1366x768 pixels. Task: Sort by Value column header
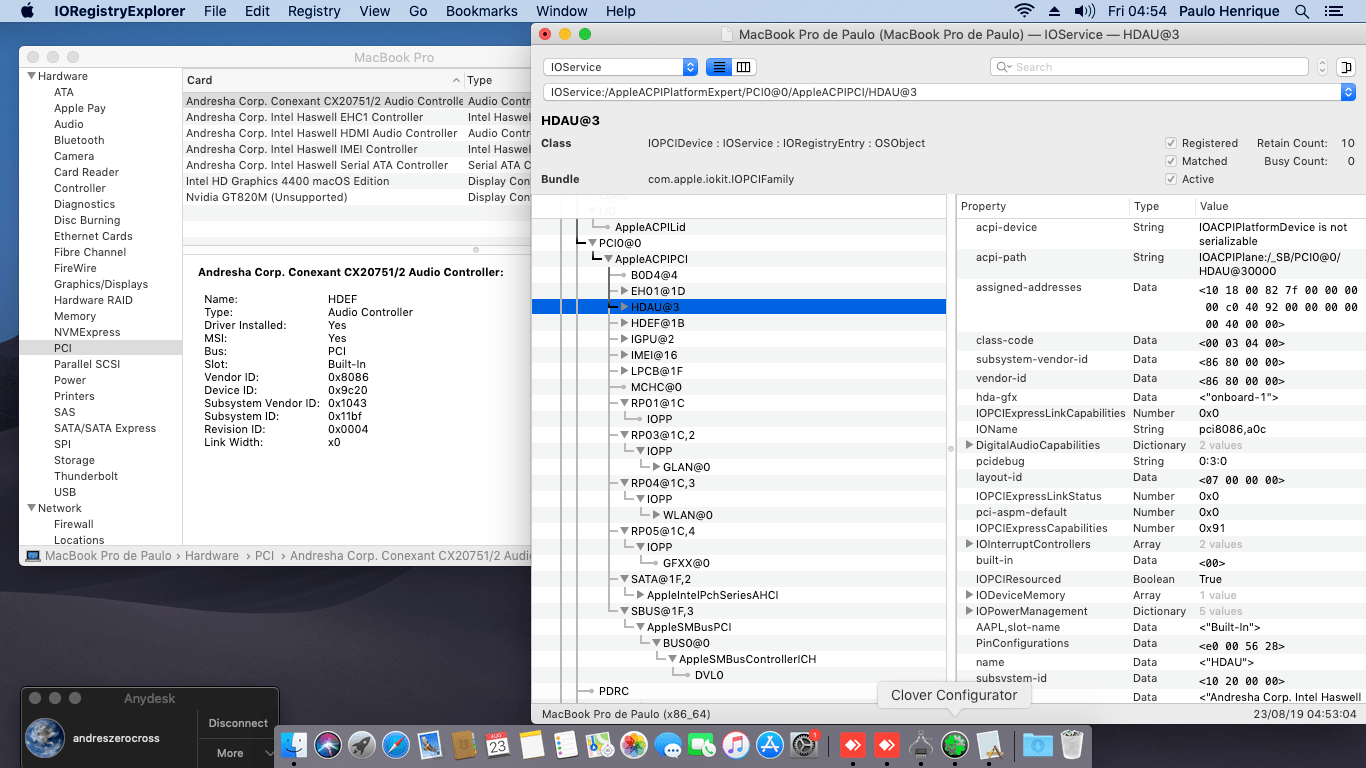click(x=1279, y=206)
